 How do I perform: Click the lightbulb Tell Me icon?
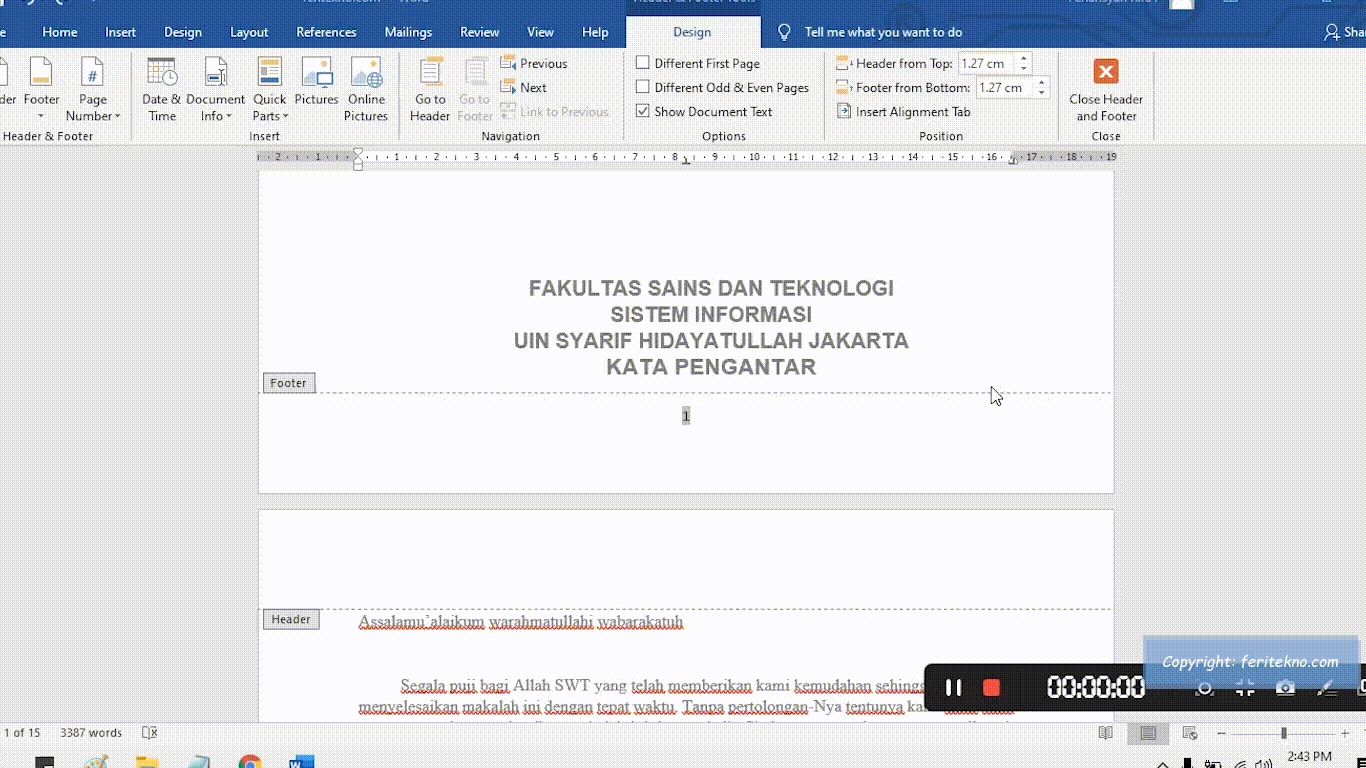(785, 32)
